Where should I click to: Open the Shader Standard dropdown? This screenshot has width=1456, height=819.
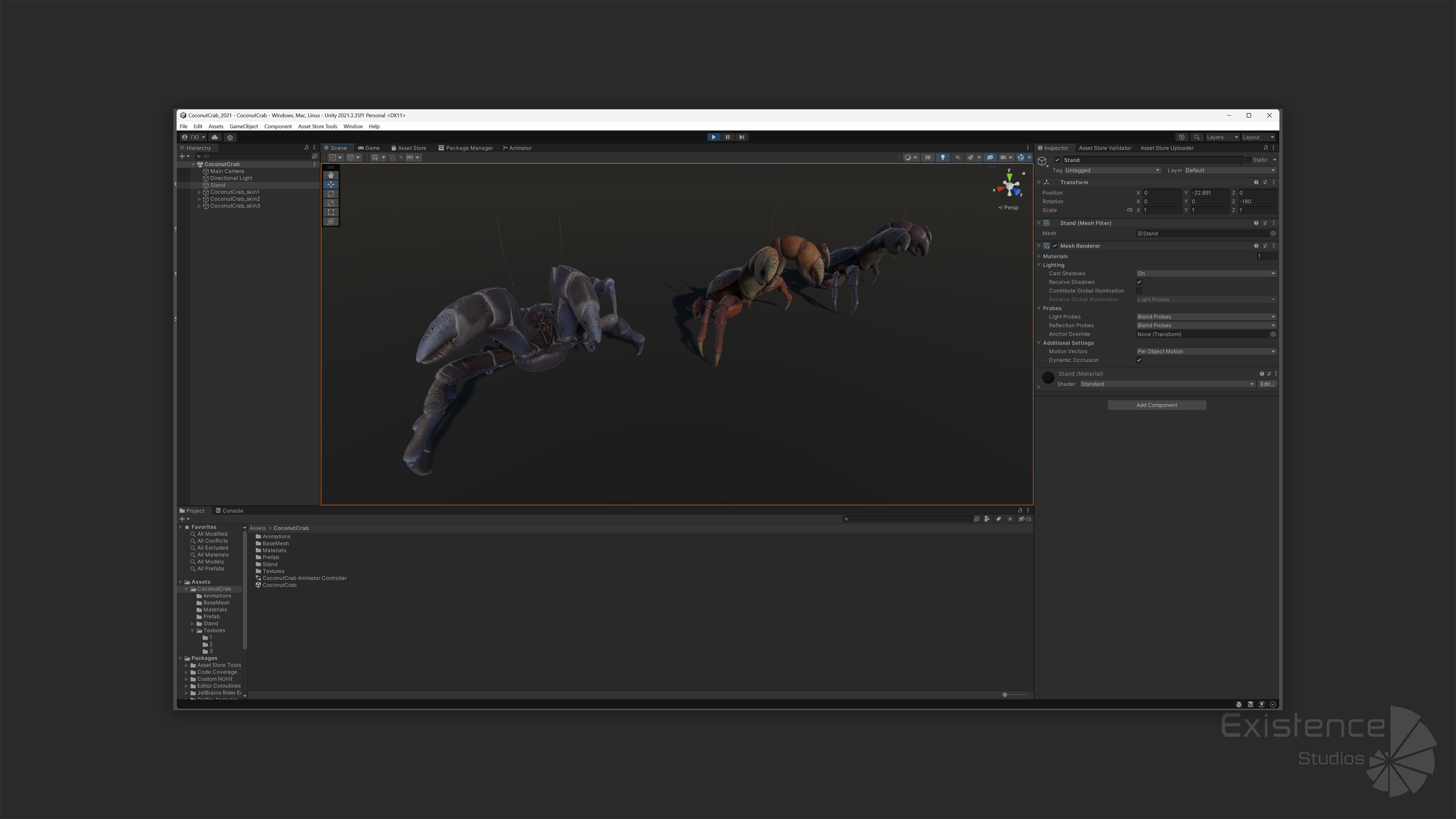(x=1167, y=384)
